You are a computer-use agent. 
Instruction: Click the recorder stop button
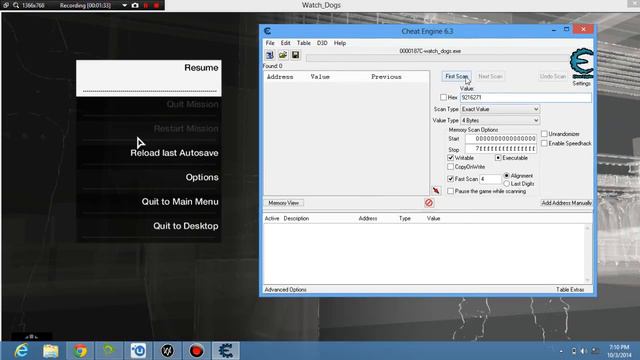coord(156,5)
